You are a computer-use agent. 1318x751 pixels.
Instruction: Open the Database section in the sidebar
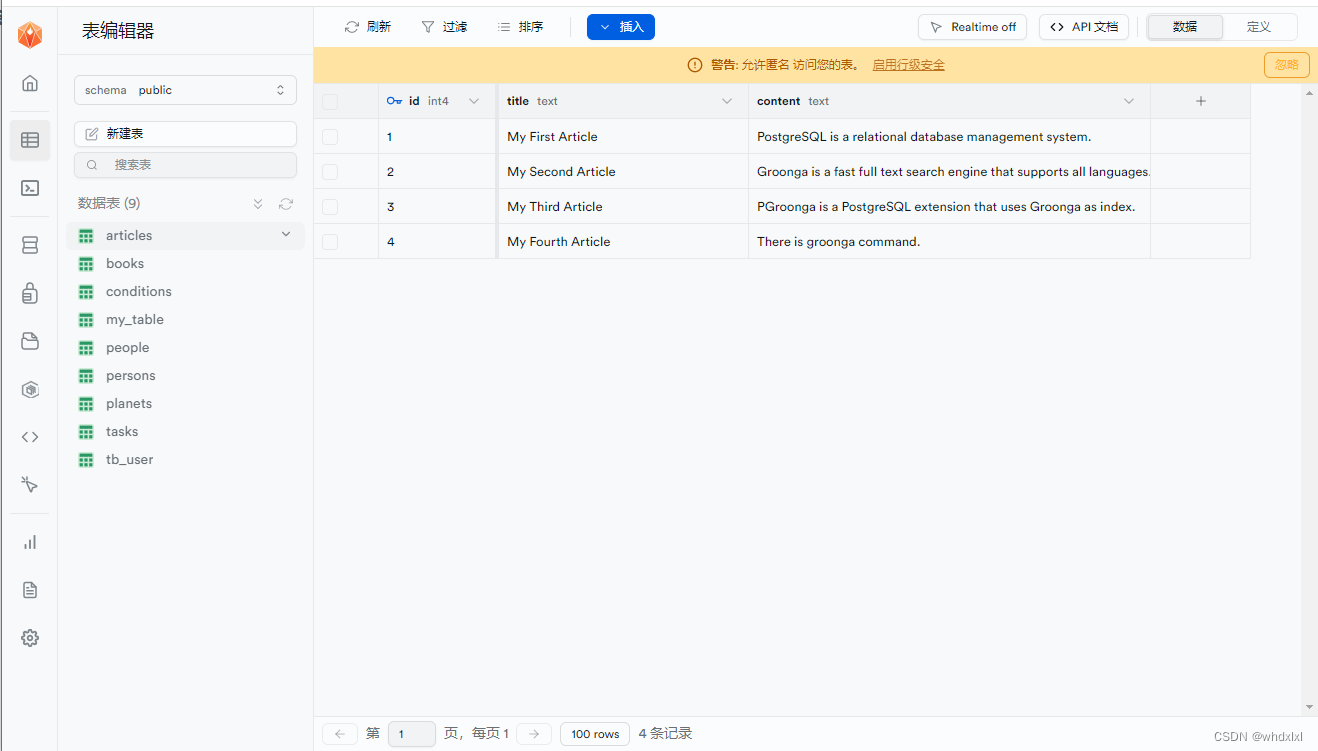pyautogui.click(x=29, y=244)
